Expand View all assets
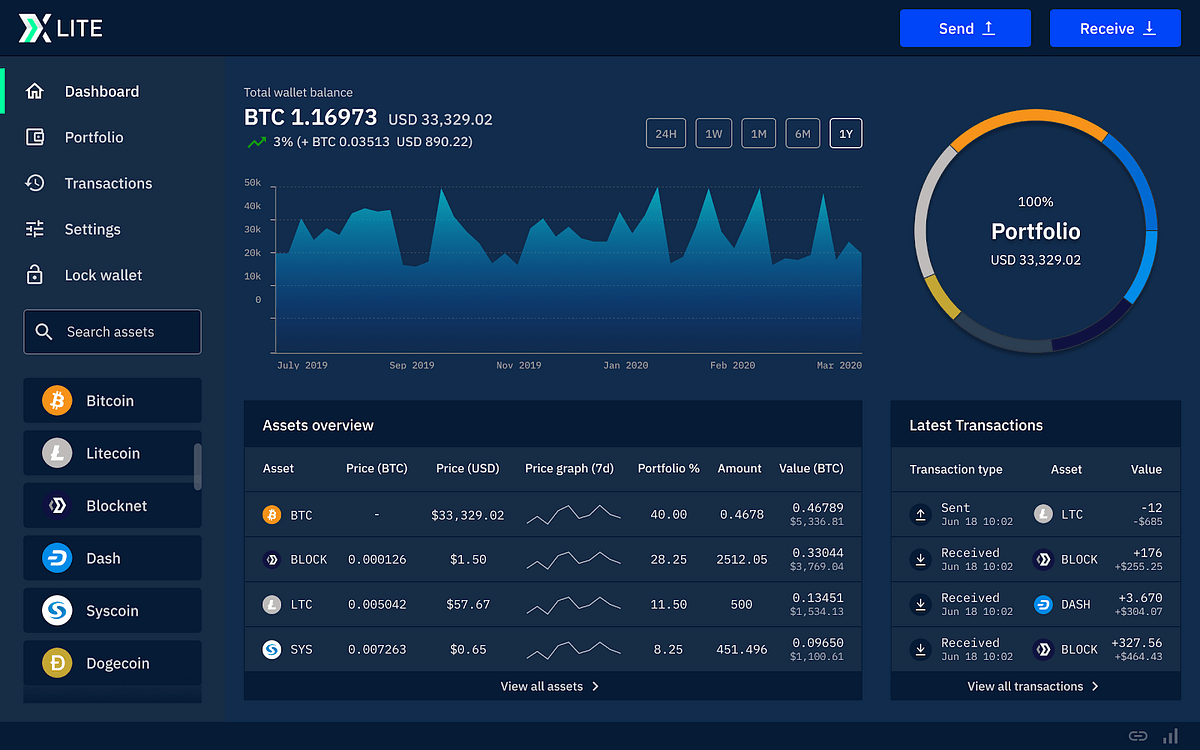Image resolution: width=1200 pixels, height=750 pixels. click(x=550, y=686)
